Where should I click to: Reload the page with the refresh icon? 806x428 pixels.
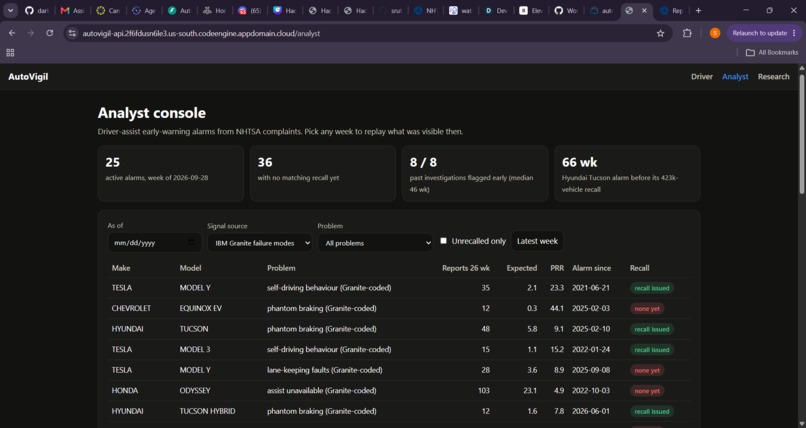coord(50,33)
